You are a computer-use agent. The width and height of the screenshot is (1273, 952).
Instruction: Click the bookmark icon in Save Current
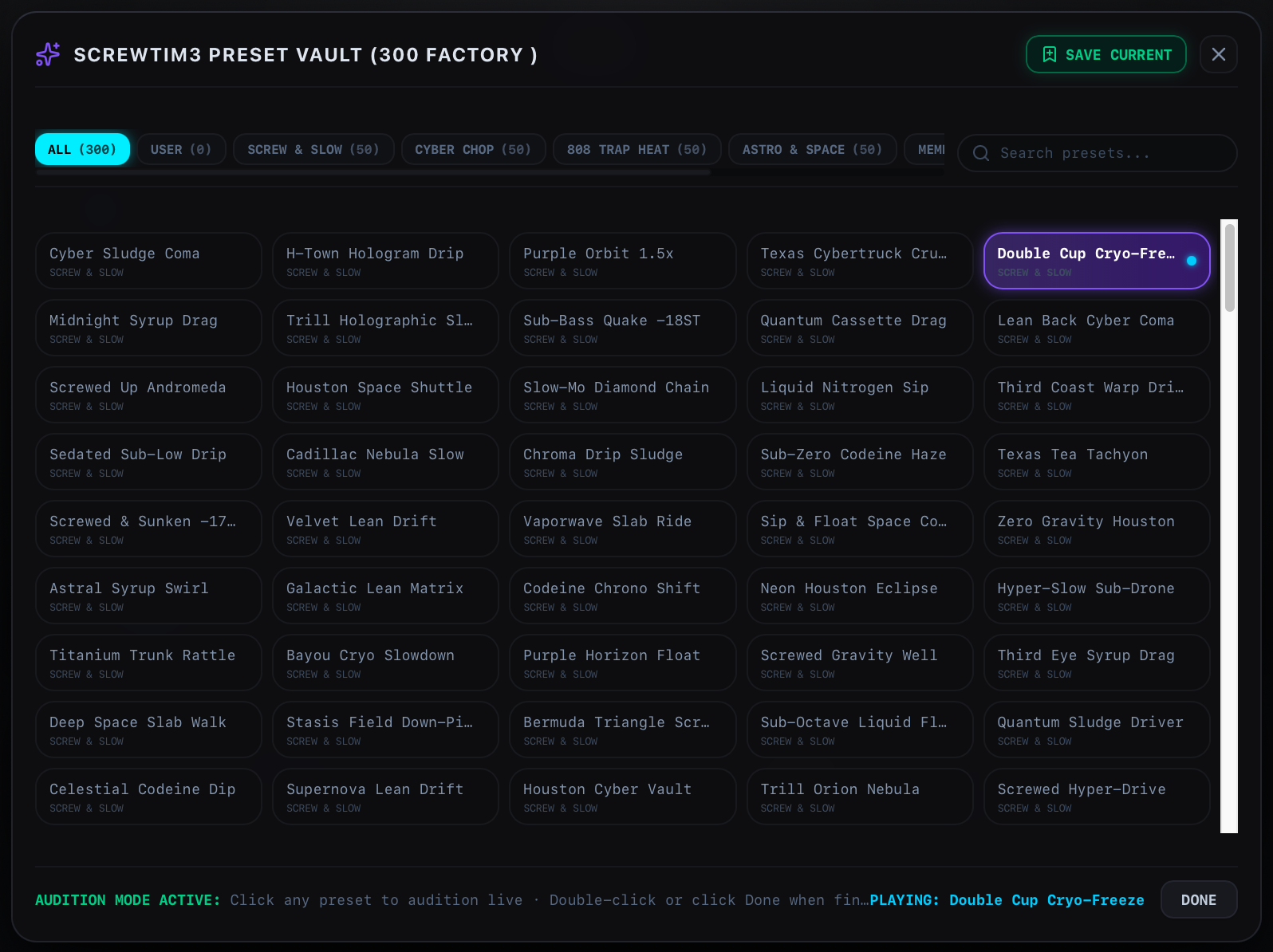click(x=1050, y=54)
